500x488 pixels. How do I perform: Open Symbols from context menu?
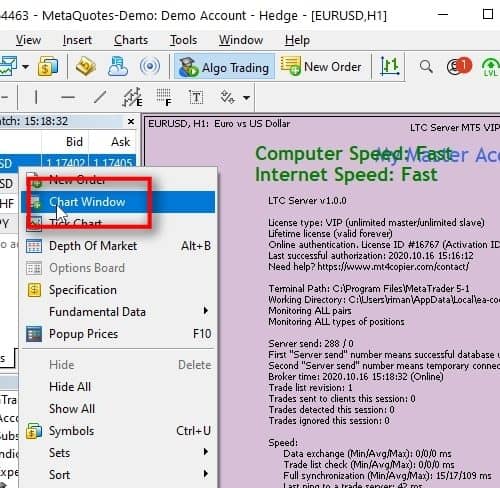(118, 431)
